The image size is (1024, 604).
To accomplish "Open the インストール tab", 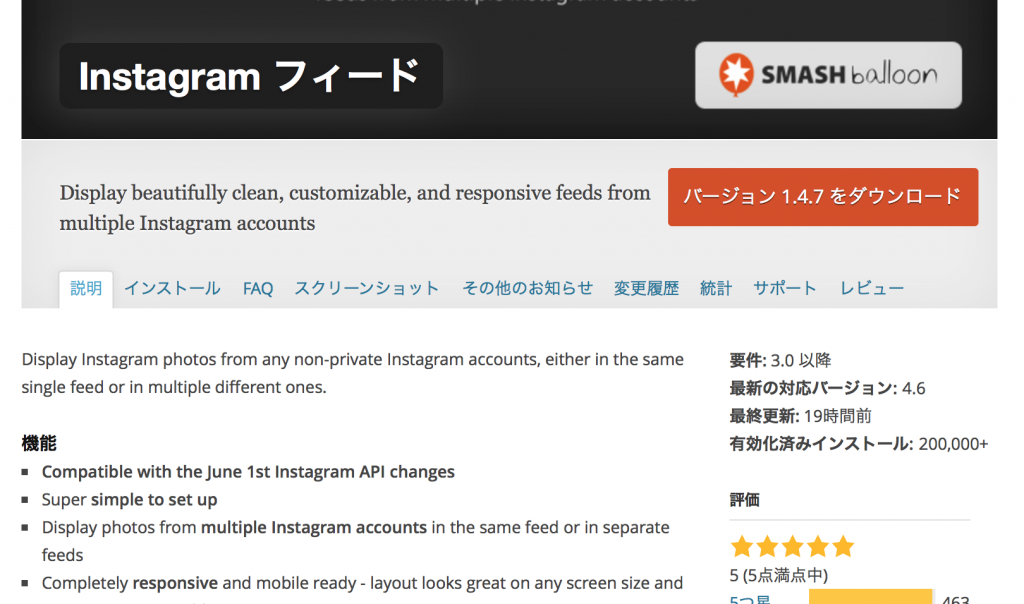I will [172, 288].
